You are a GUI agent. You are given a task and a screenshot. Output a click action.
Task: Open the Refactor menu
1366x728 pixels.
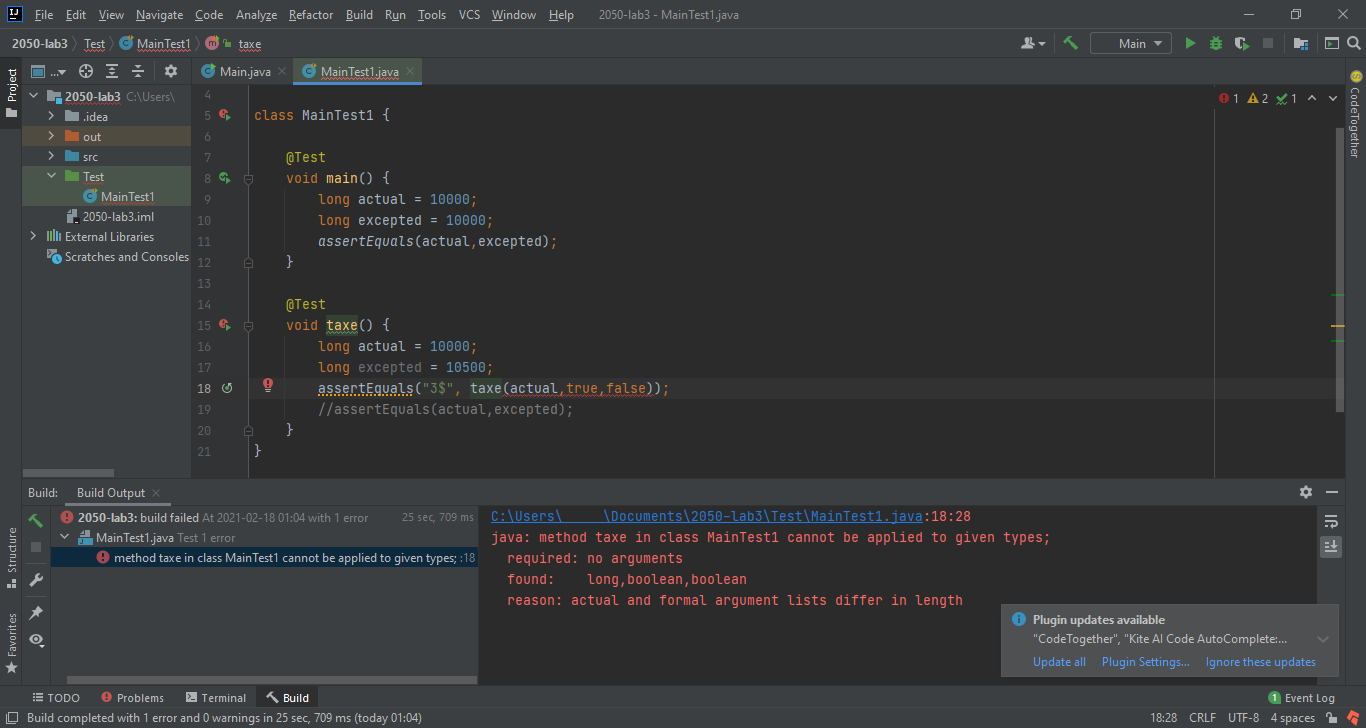310,15
